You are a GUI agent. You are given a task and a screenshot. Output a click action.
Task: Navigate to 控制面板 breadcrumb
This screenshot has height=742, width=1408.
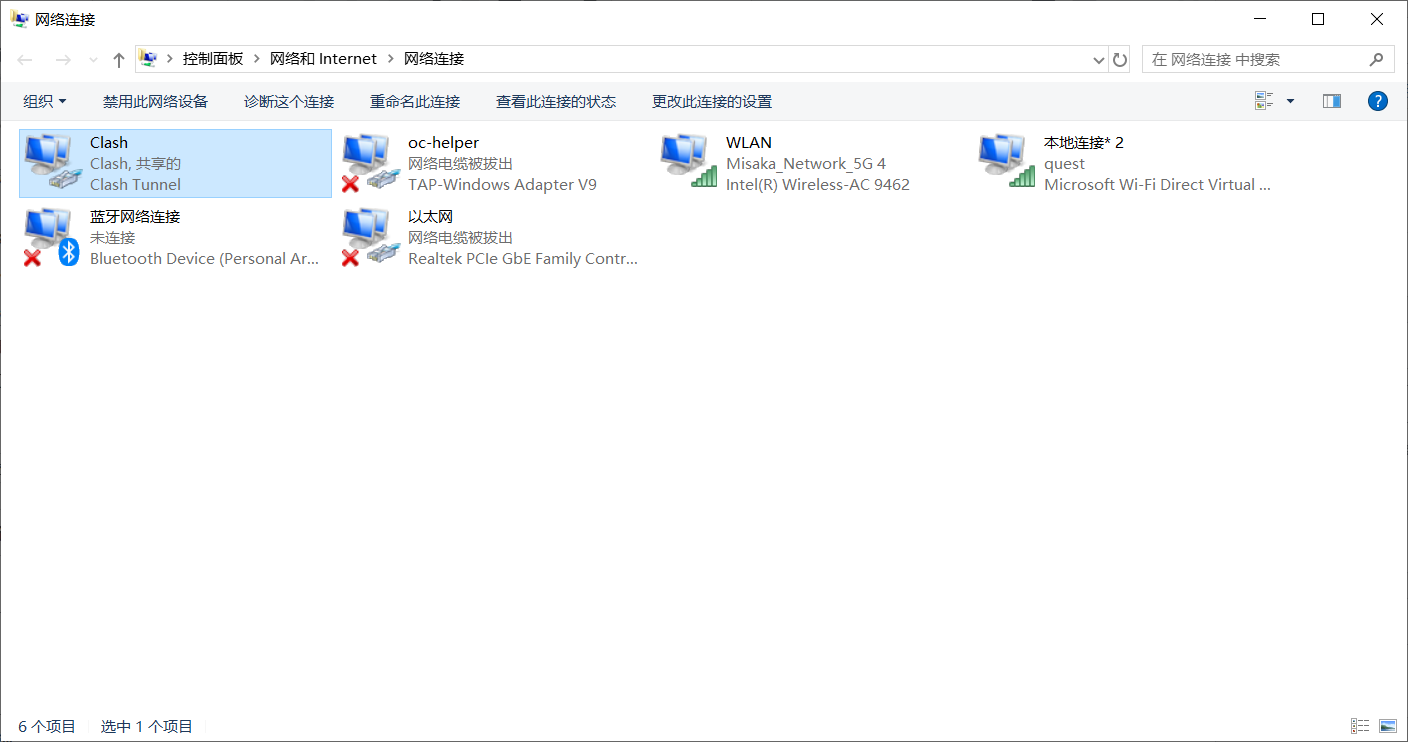(213, 59)
